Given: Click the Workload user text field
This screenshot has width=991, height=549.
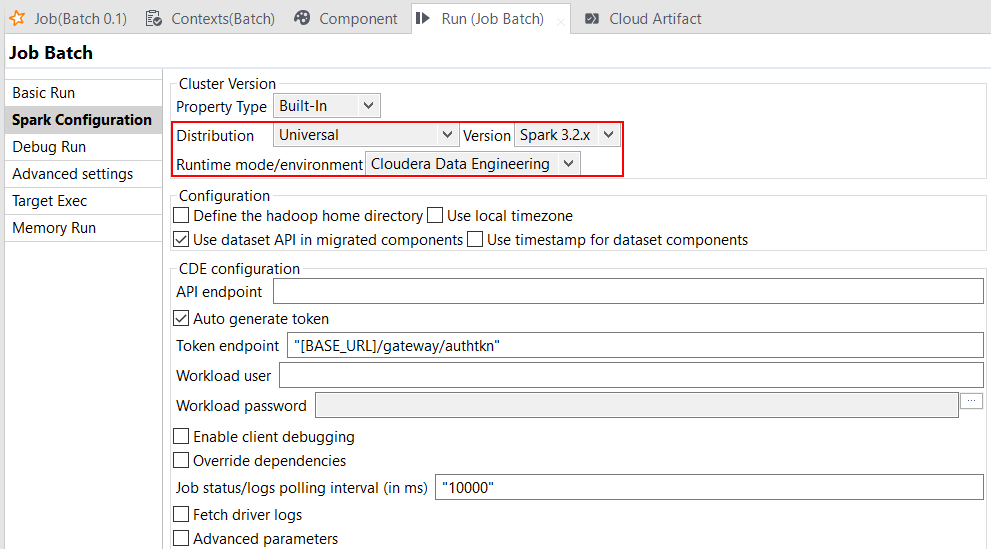Looking at the screenshot, I should point(631,376).
